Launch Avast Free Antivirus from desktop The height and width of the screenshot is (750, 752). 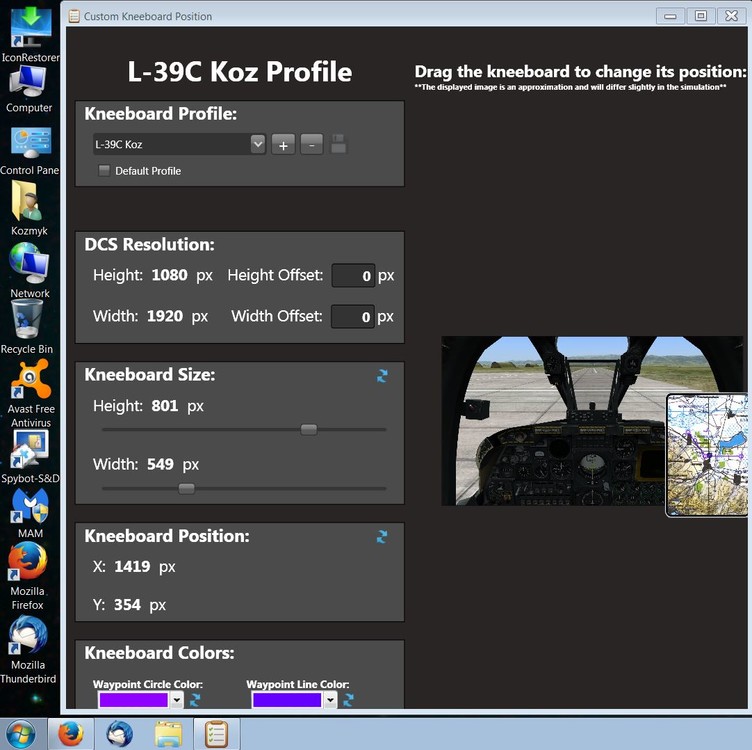point(31,393)
